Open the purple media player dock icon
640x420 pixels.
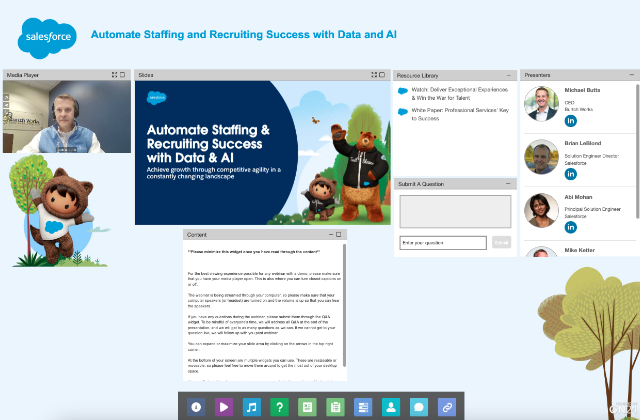[x=224, y=407]
